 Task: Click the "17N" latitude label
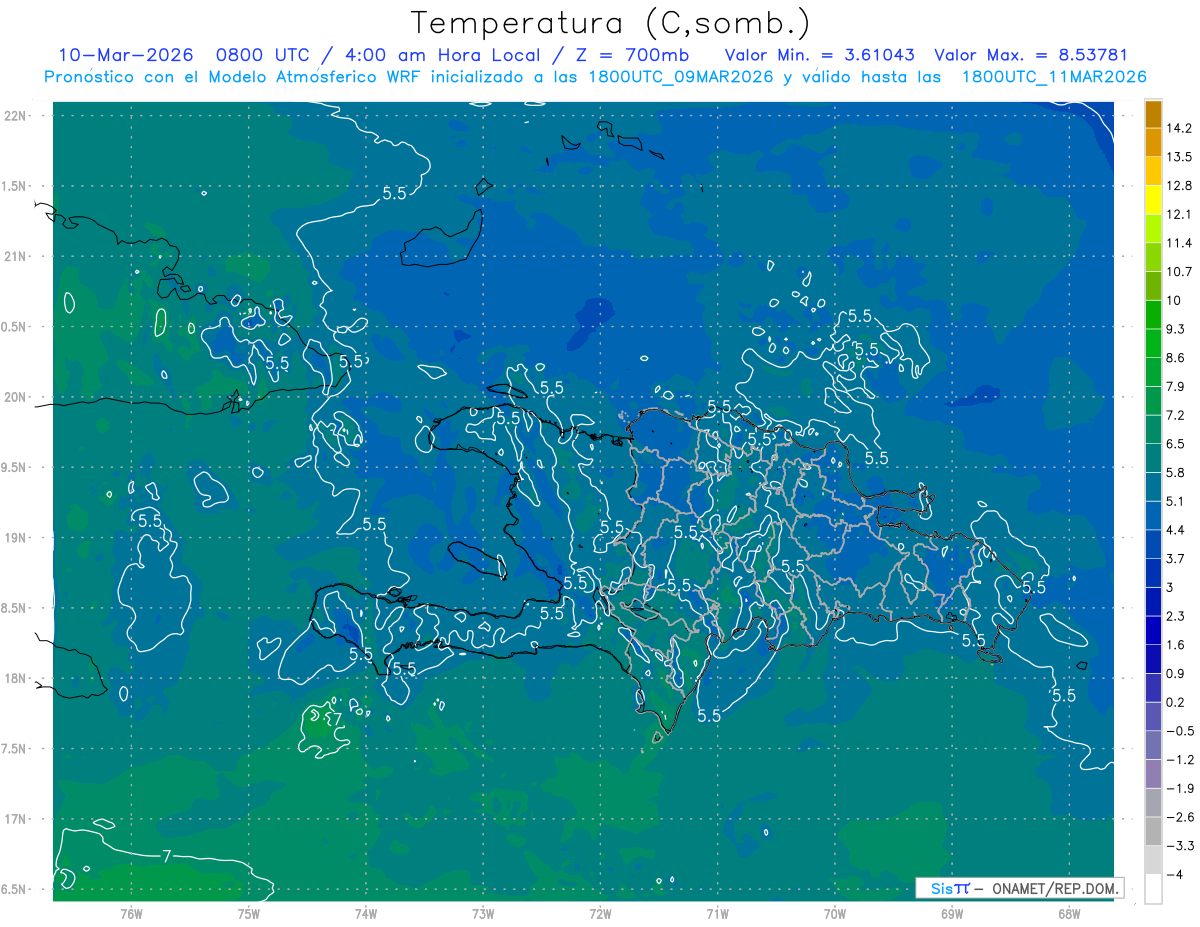click(x=17, y=819)
